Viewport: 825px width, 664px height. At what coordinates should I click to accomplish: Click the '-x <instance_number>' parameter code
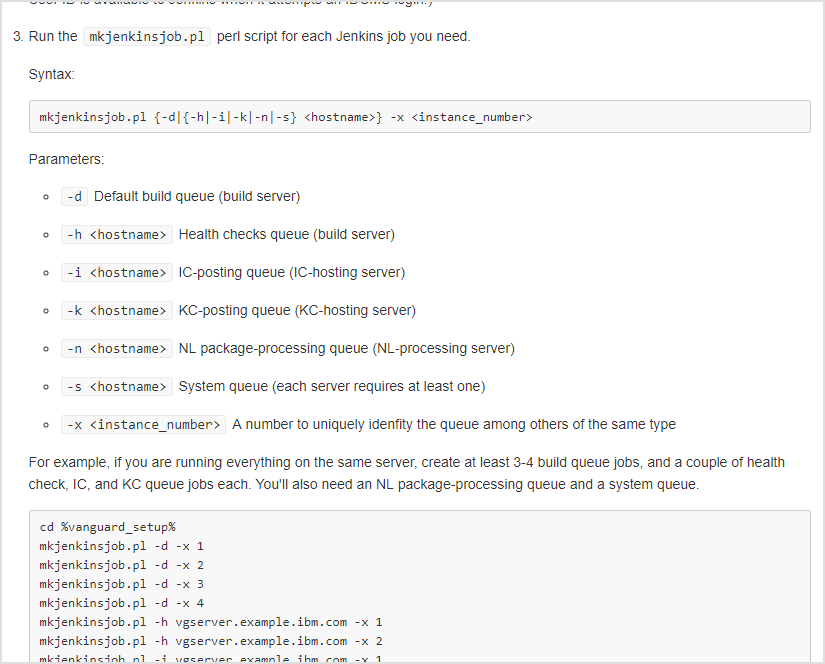[x=143, y=425]
